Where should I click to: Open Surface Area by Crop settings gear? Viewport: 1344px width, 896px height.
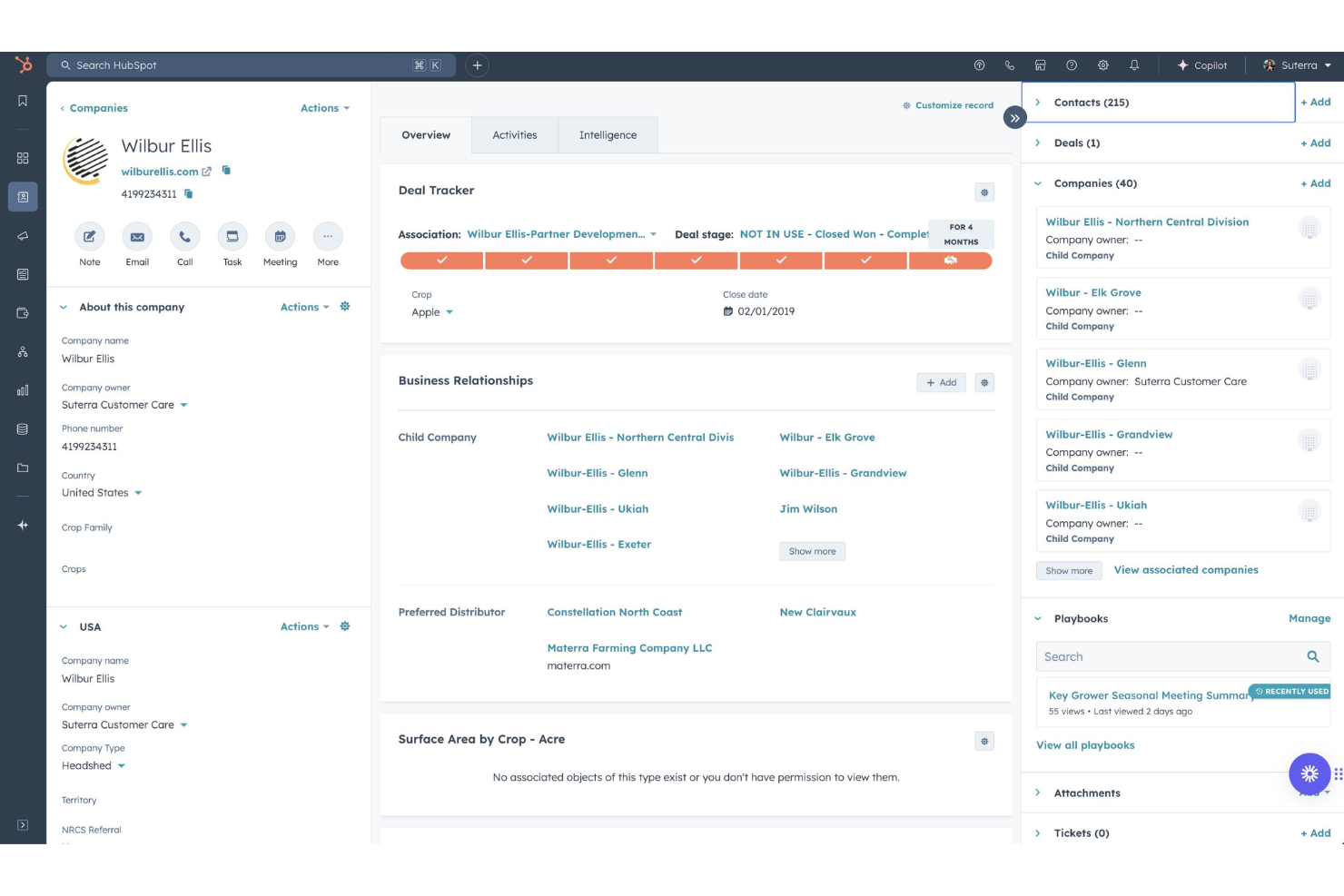click(984, 742)
